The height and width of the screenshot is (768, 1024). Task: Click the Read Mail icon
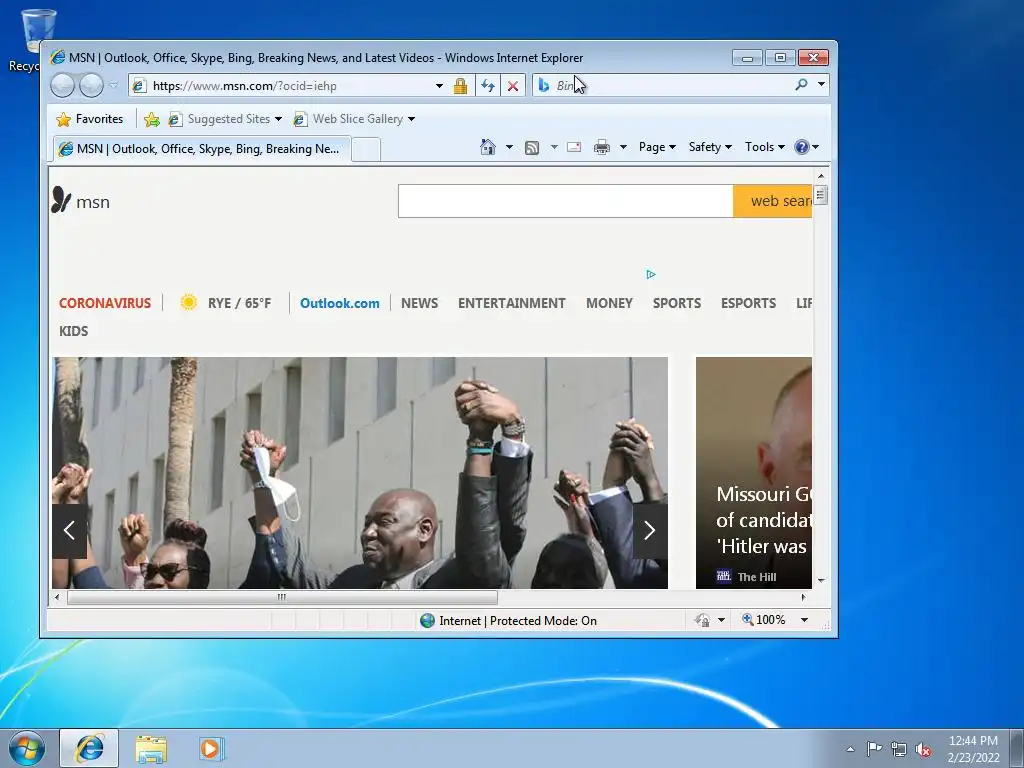[x=574, y=147]
